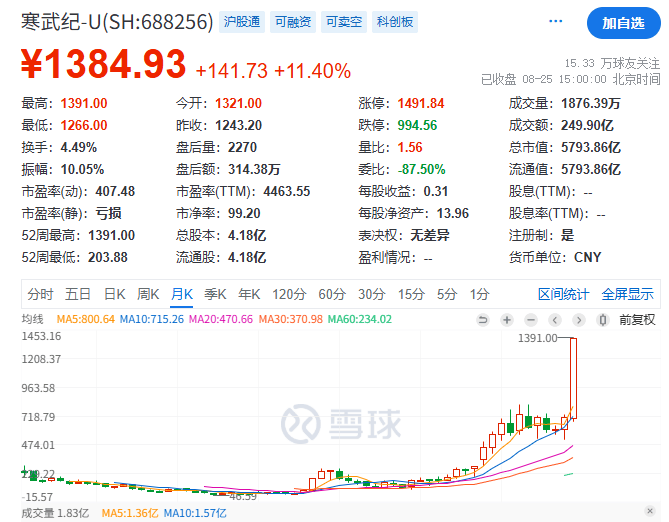
Task: Click the 跌停 994.56 value
Action: pos(417,125)
